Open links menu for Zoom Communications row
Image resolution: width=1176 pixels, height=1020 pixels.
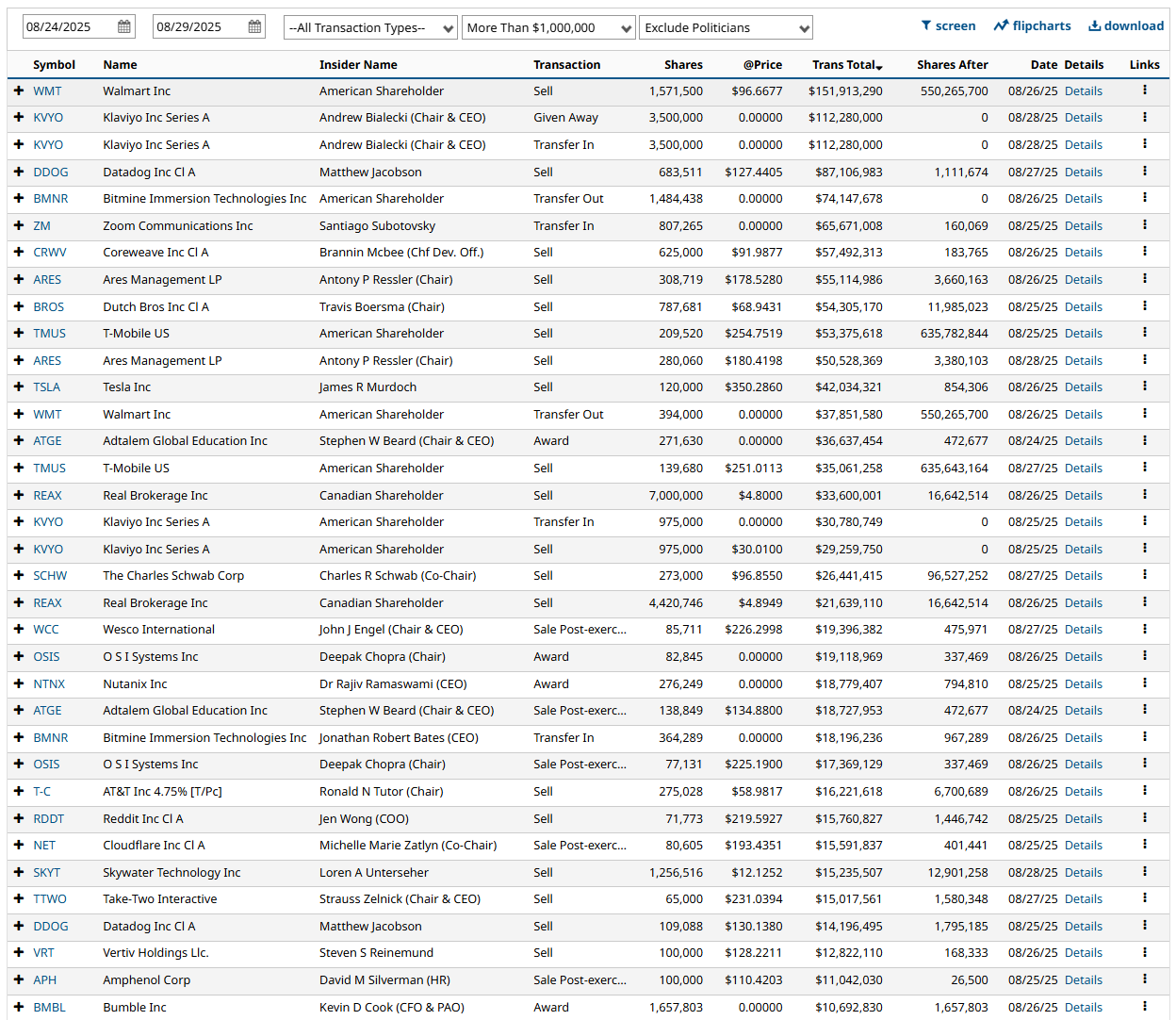[x=1145, y=225]
